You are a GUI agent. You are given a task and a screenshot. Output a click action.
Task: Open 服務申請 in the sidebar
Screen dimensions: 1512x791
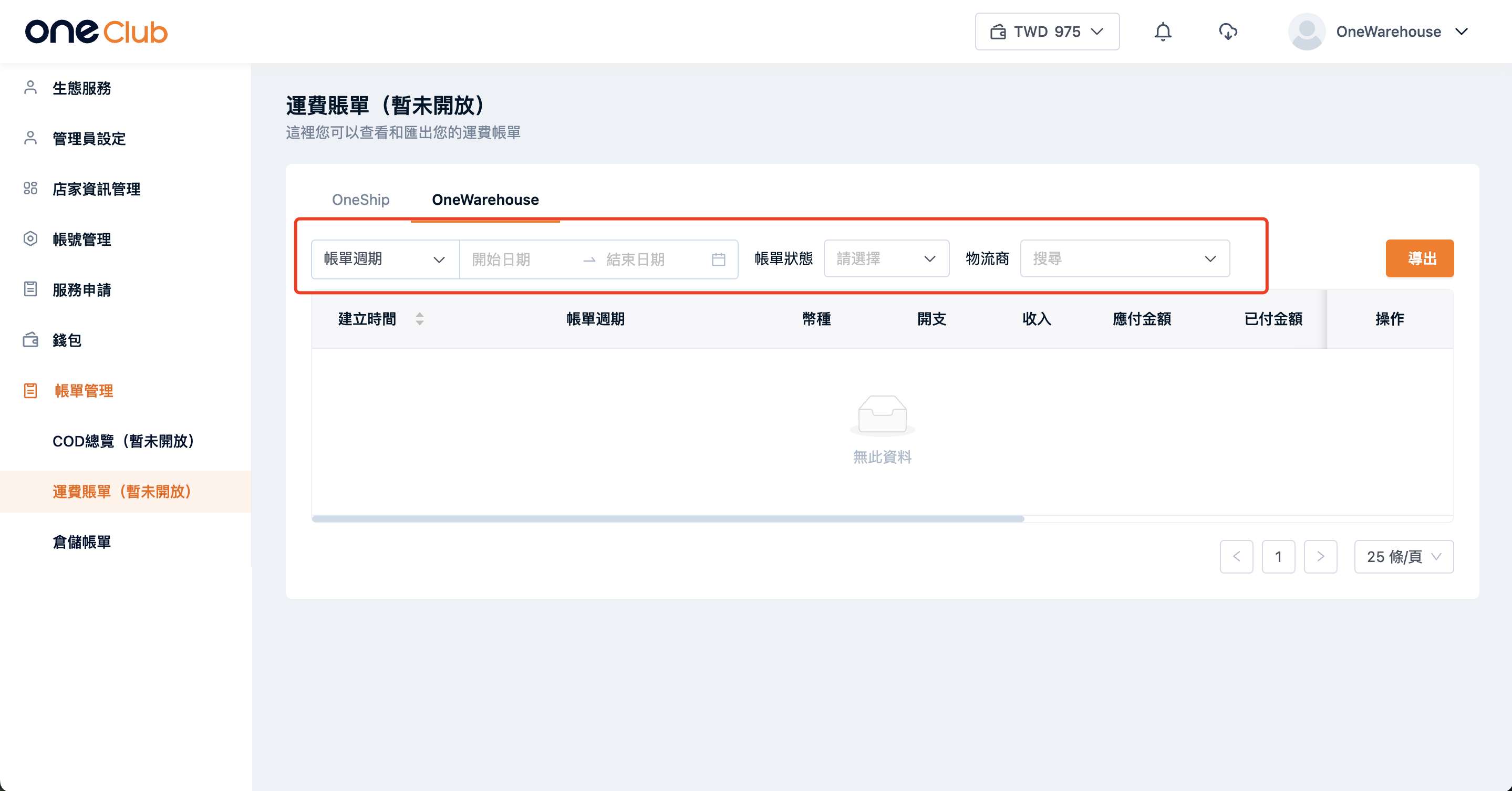click(81, 290)
